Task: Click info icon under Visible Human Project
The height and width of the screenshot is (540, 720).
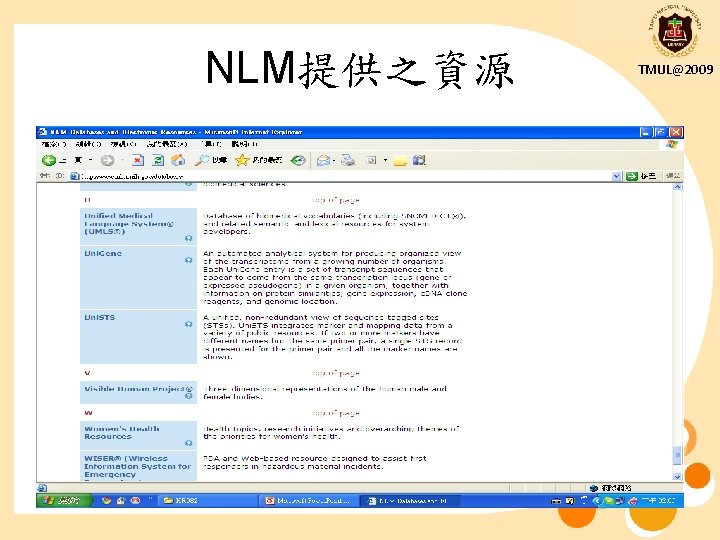Action: click(188, 396)
